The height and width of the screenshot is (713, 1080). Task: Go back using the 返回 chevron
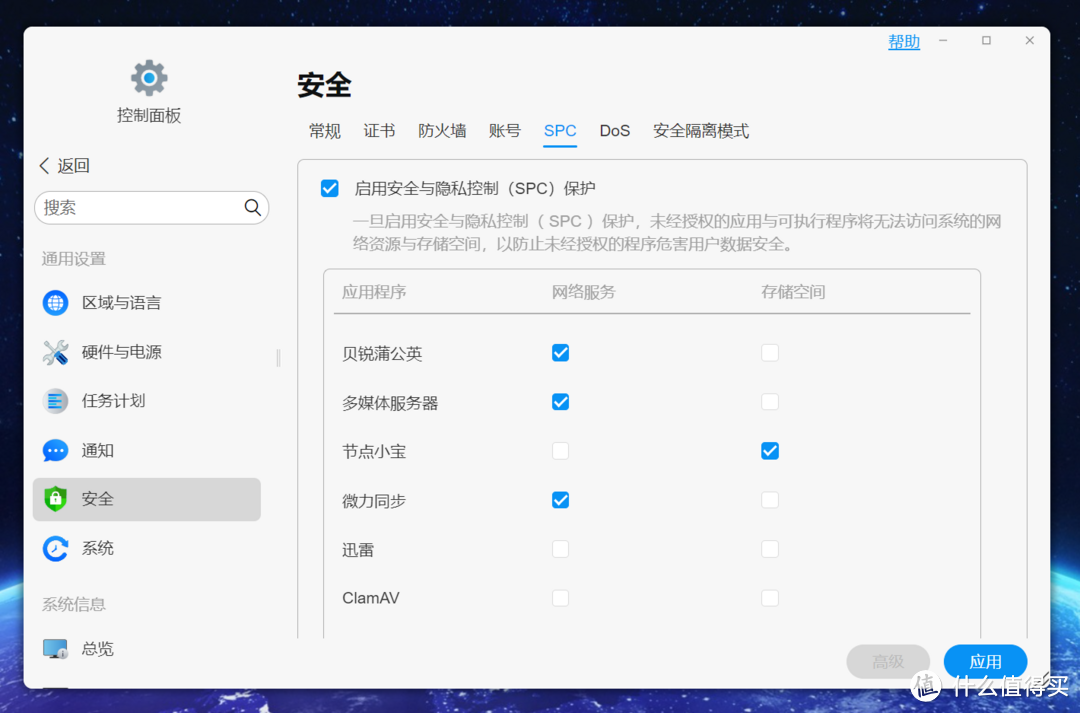tap(45, 166)
